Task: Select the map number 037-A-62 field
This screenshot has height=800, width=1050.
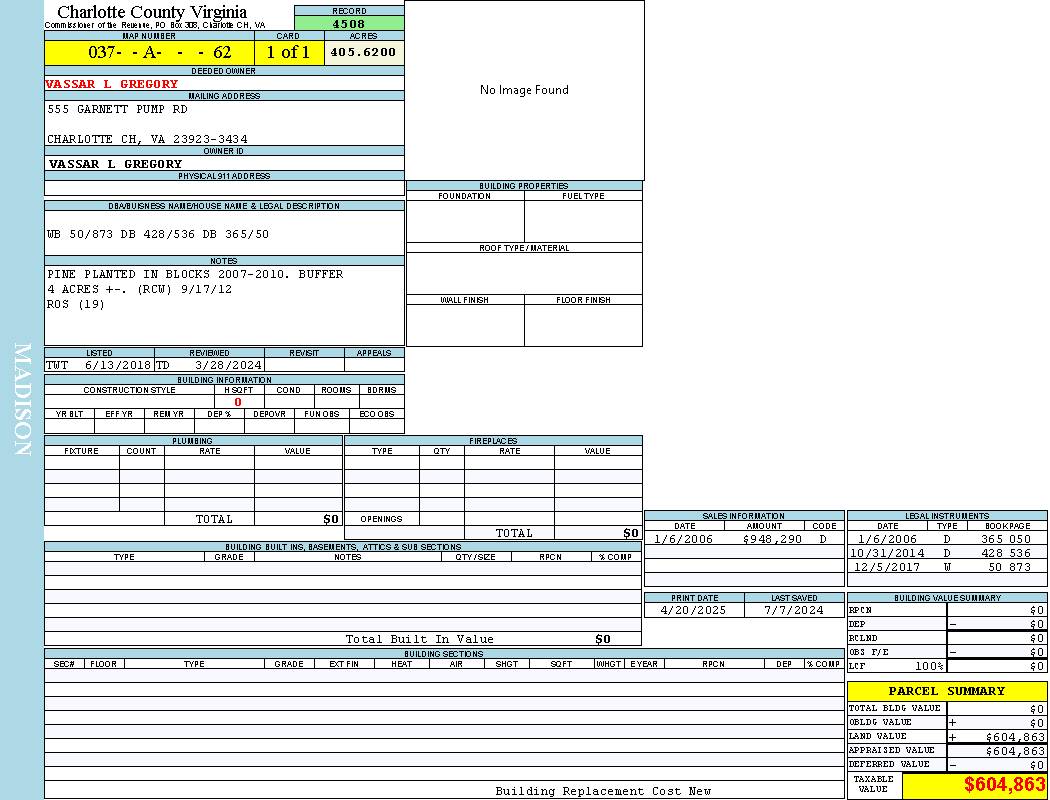Action: (x=149, y=52)
